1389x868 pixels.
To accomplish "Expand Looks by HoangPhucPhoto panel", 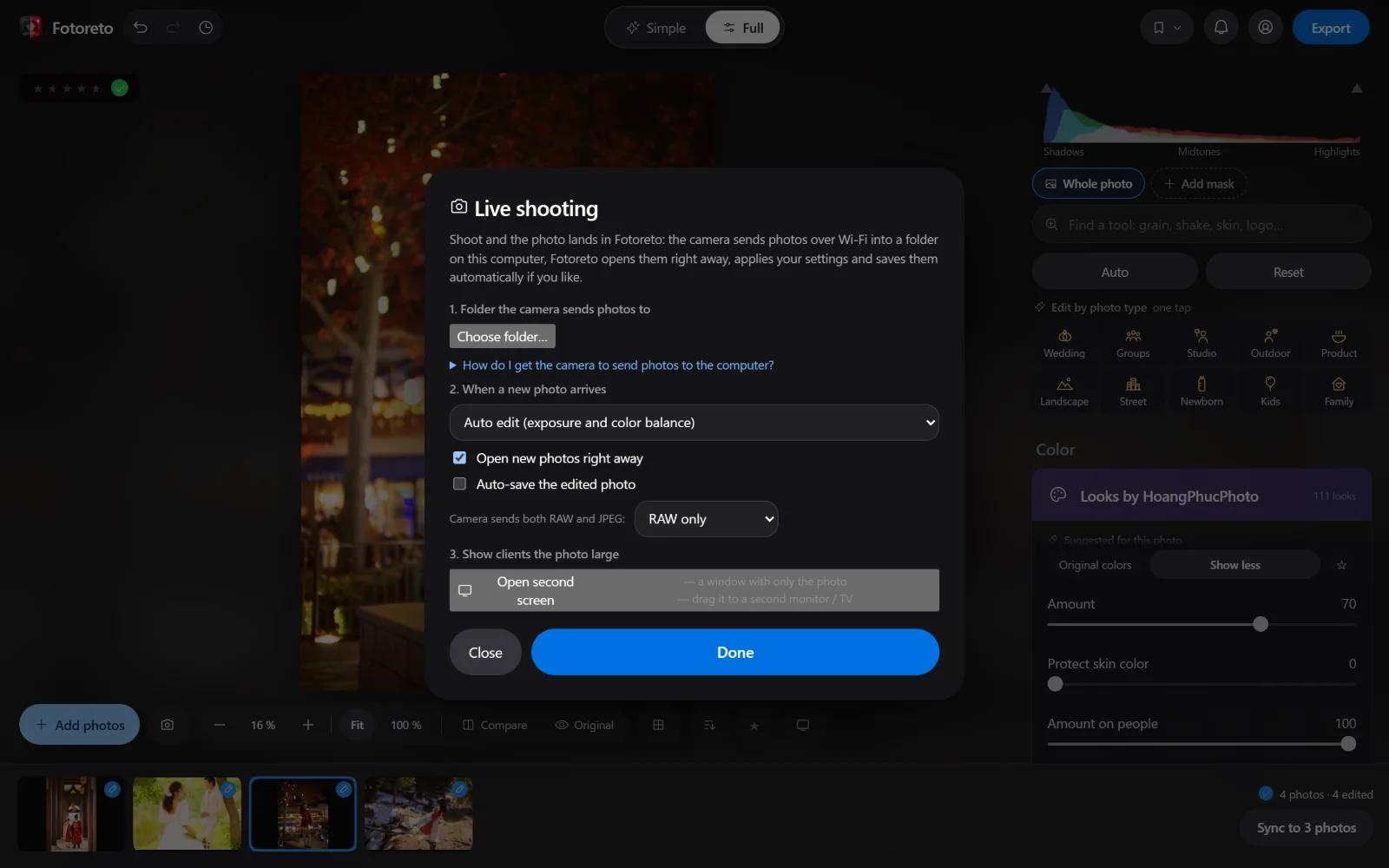I will pyautogui.click(x=1201, y=496).
